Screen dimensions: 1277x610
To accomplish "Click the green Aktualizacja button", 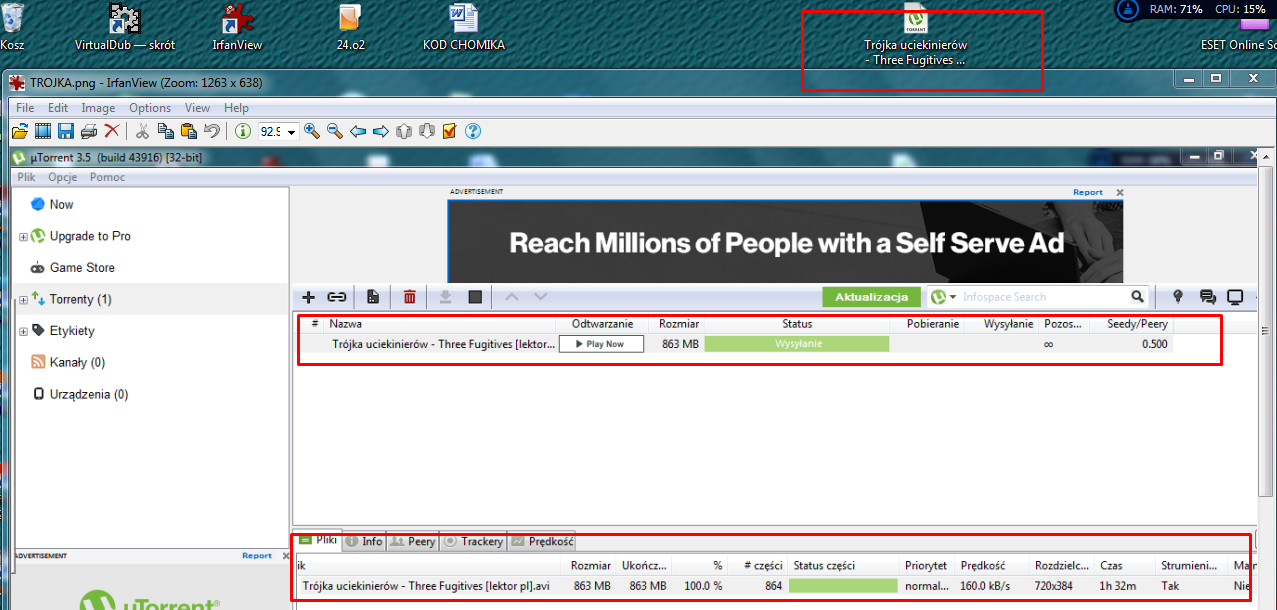I will point(871,297).
